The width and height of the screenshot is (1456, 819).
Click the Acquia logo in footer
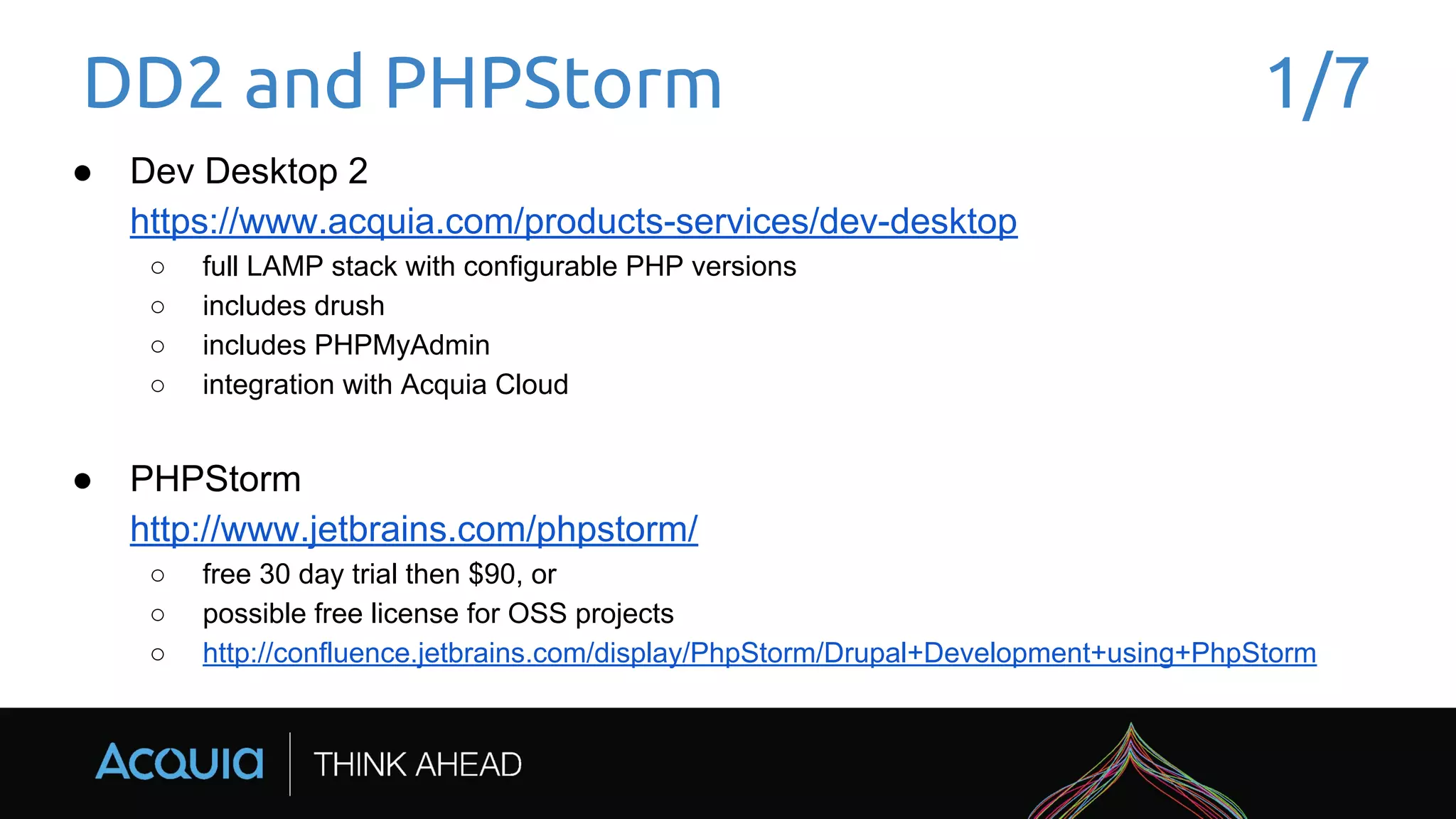click(179, 762)
